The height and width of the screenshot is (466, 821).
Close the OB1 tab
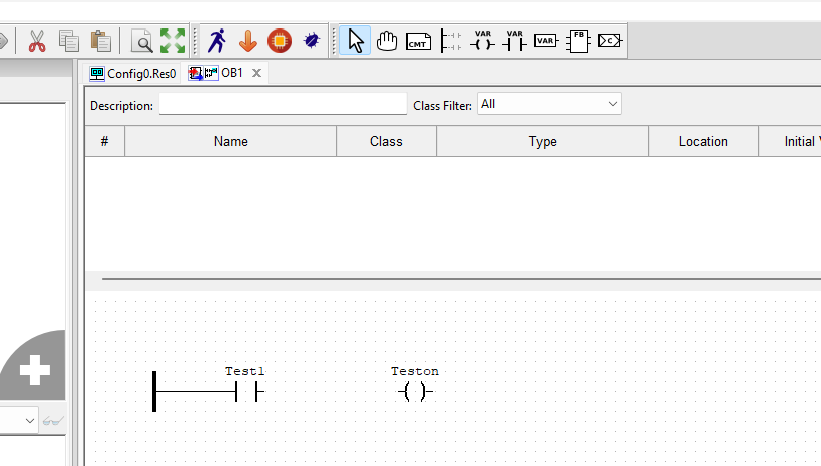tap(256, 73)
